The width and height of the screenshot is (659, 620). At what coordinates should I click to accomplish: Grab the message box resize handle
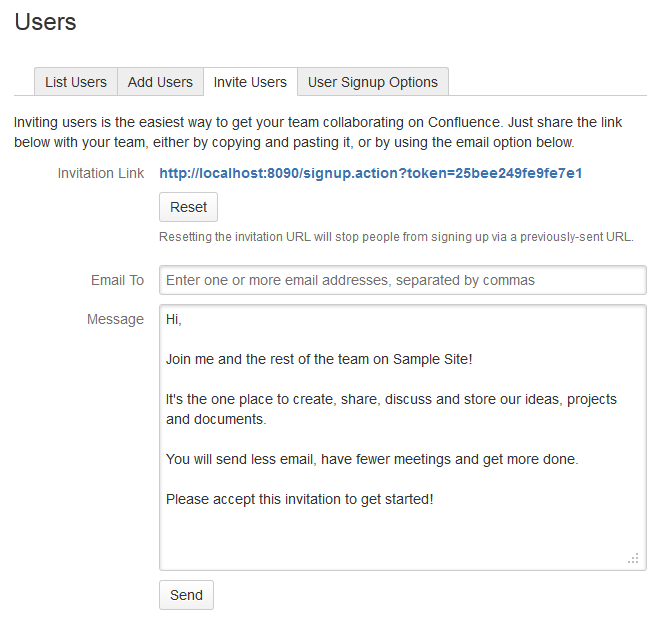pos(633,558)
